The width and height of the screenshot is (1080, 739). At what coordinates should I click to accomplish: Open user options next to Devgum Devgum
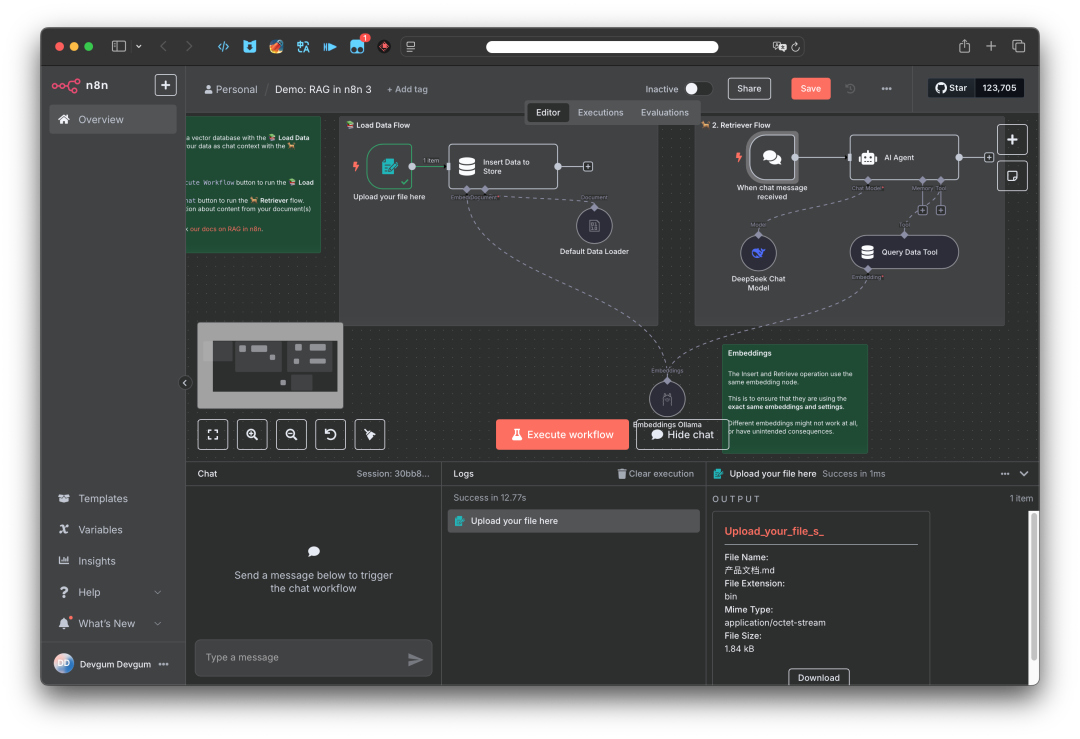coord(163,664)
